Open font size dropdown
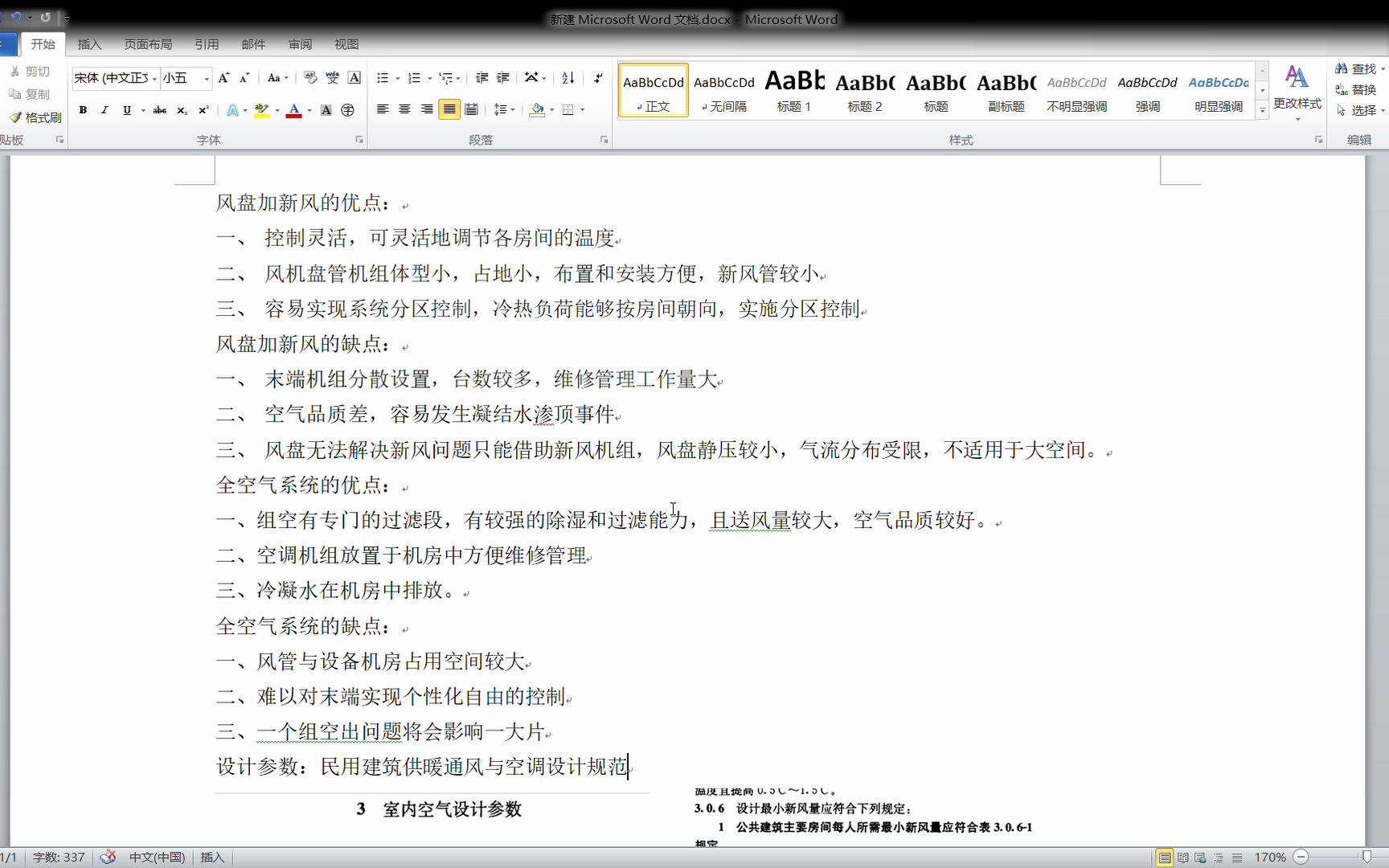The image size is (1389, 868). tap(207, 78)
